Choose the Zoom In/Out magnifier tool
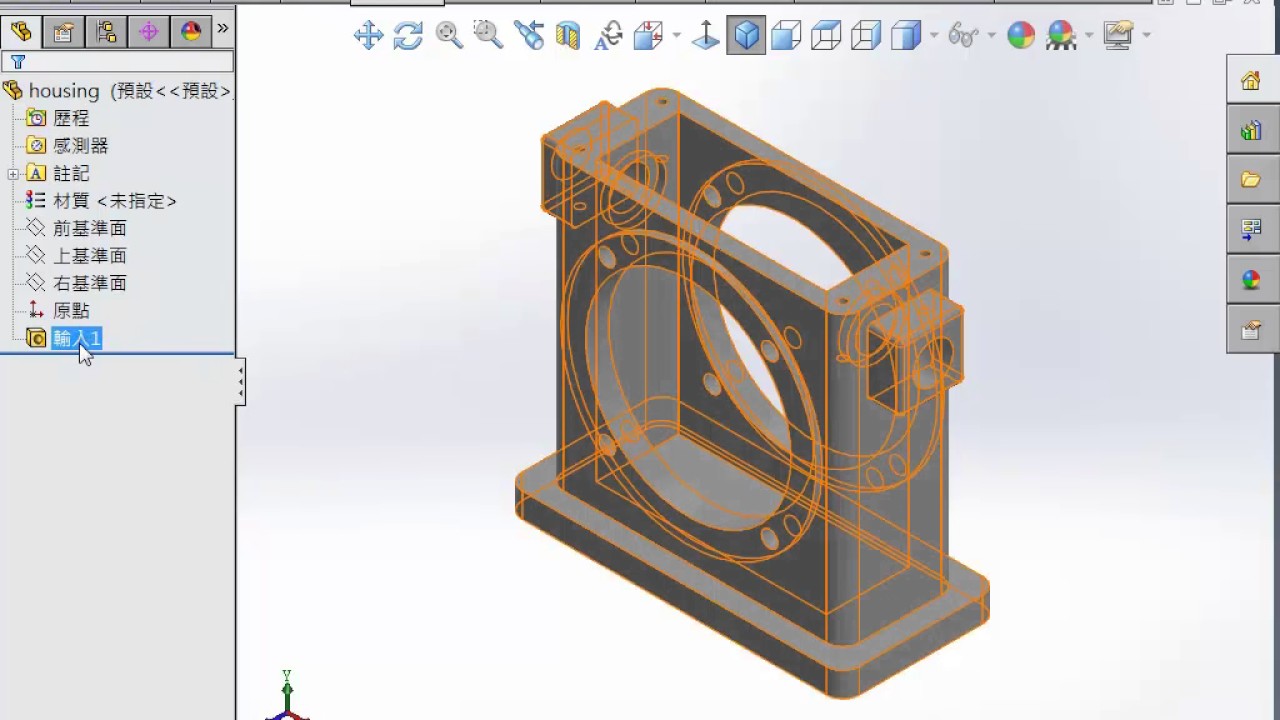Viewport: 1280px width, 720px height. click(x=449, y=36)
